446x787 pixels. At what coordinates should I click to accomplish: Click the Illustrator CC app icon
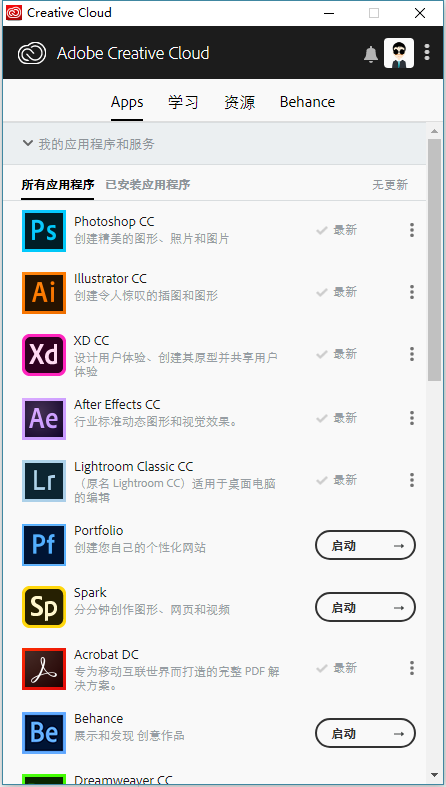pos(44,293)
